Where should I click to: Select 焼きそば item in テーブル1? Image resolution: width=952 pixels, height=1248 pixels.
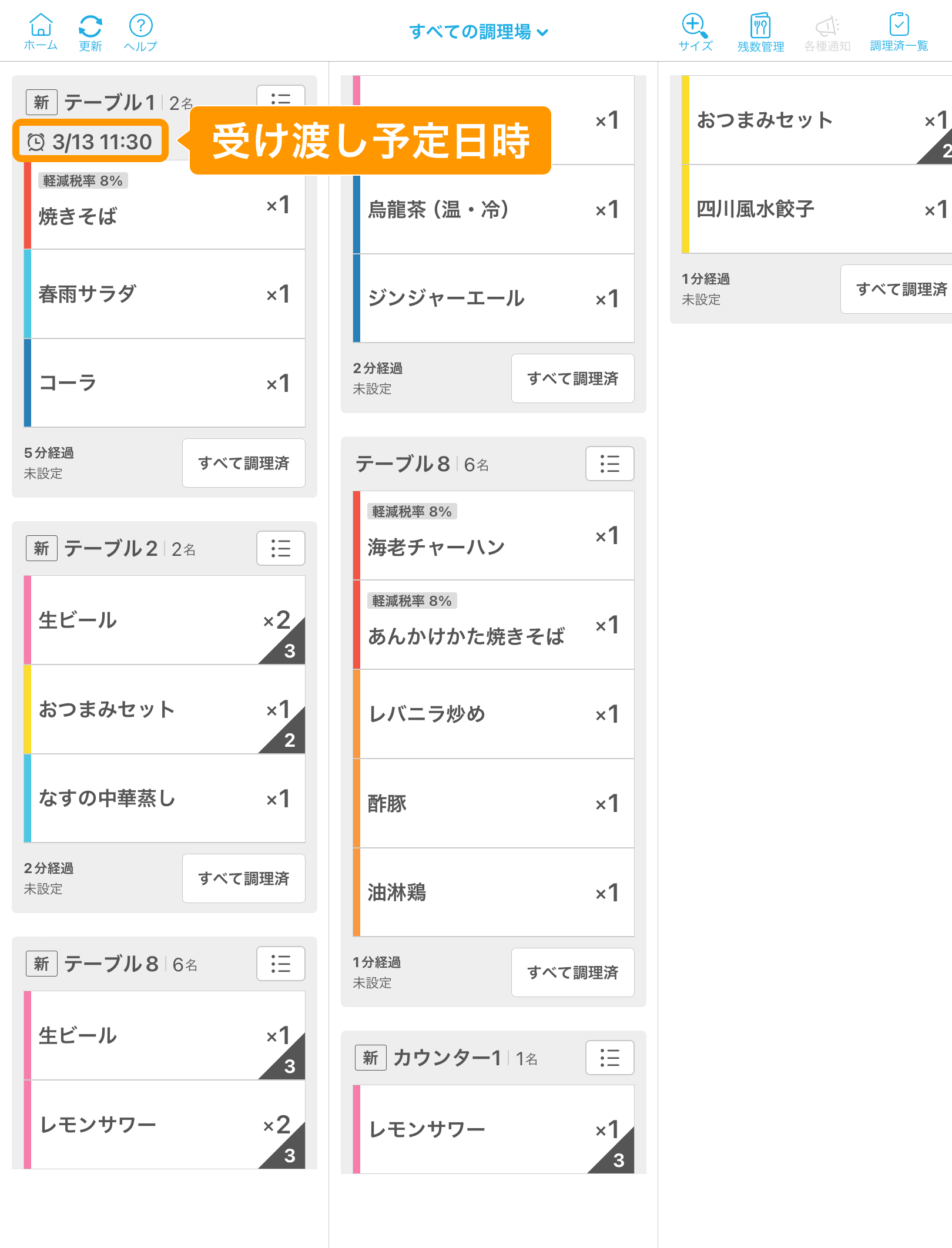tap(165, 204)
